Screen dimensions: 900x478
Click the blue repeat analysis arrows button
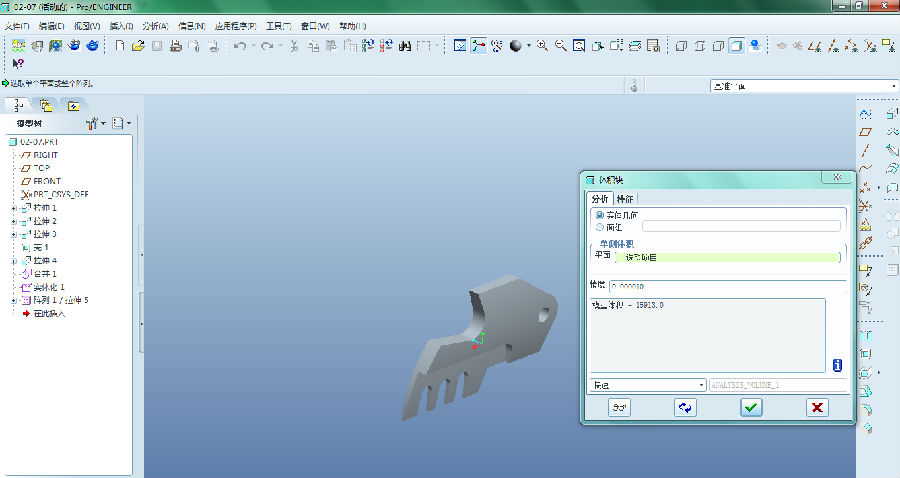[685, 407]
